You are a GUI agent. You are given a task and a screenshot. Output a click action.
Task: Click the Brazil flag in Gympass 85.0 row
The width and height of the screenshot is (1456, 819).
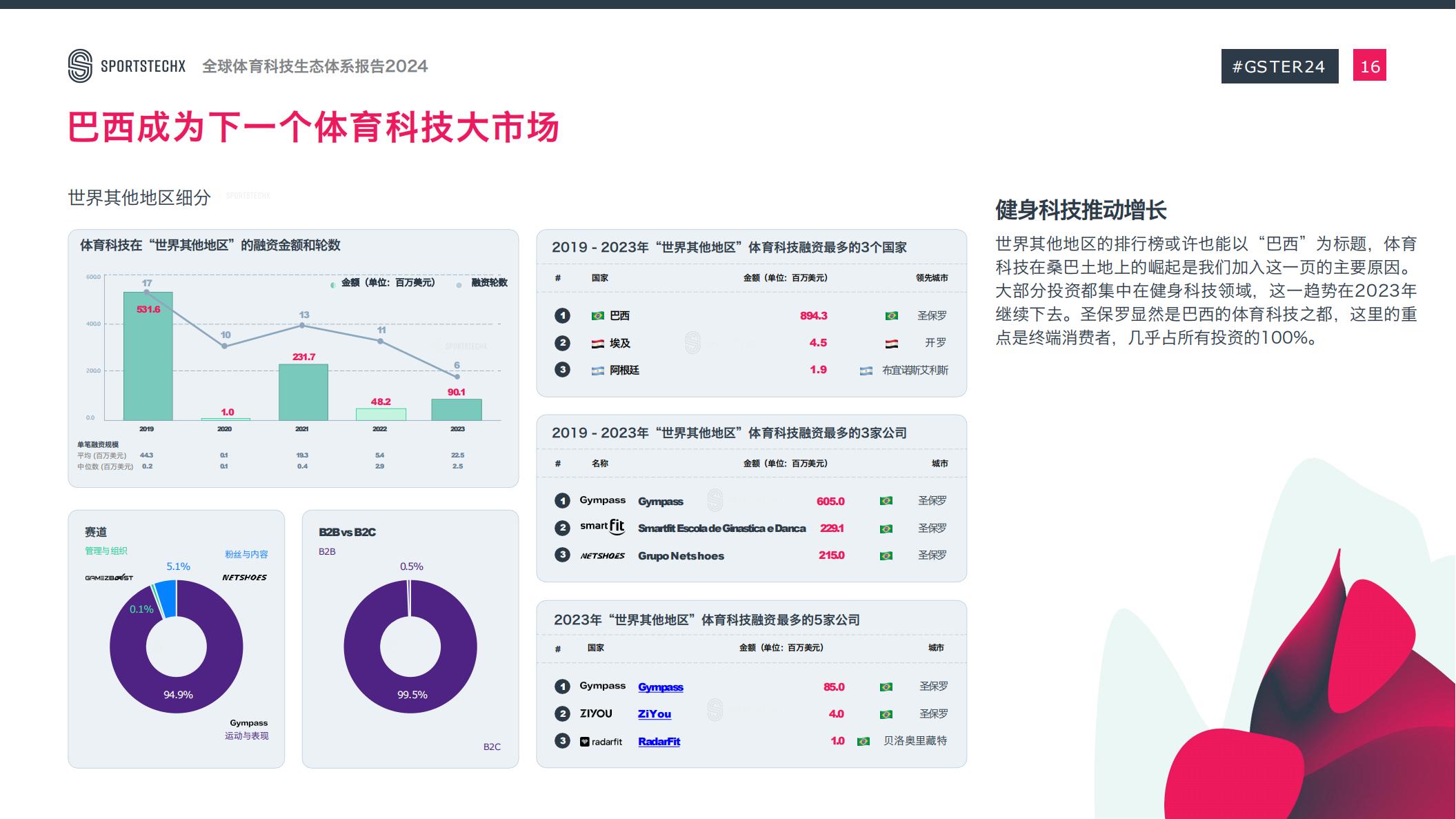click(x=886, y=687)
